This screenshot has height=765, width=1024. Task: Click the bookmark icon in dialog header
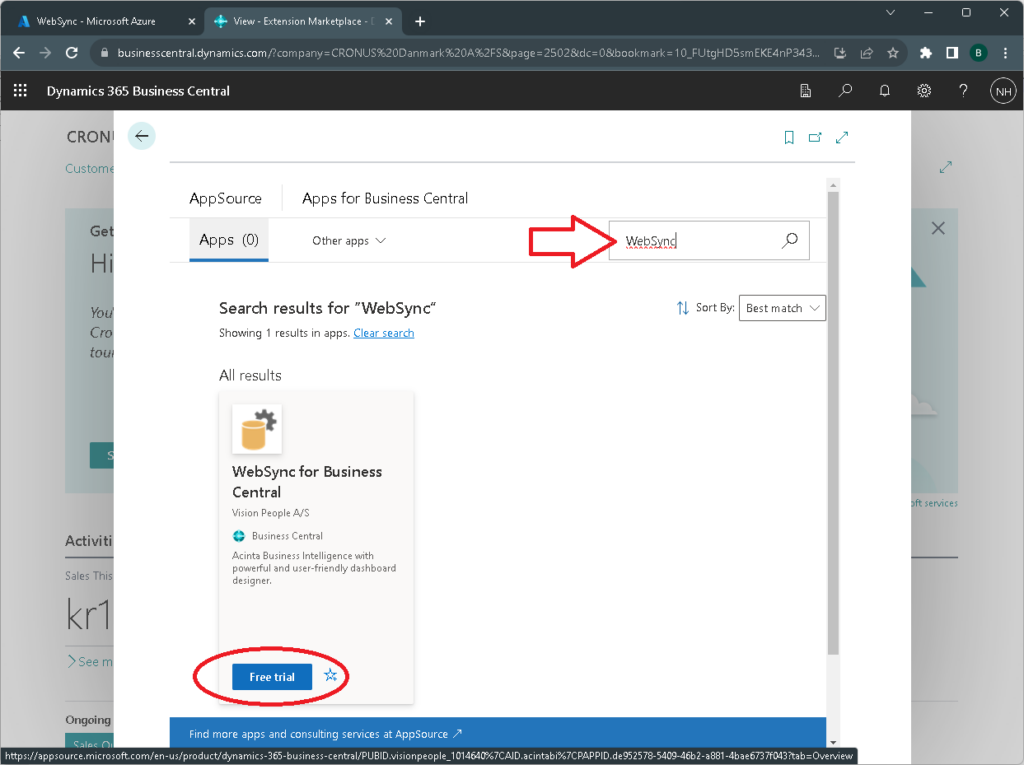point(789,138)
